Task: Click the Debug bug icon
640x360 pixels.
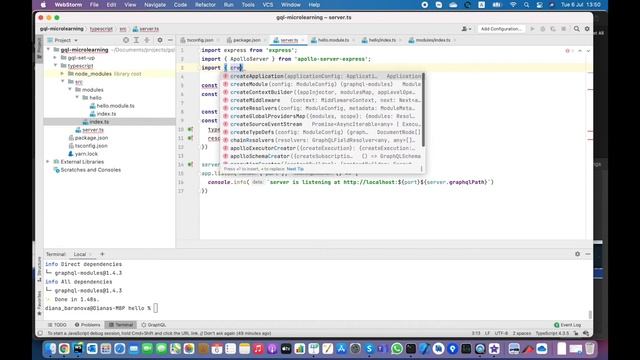Action: [542, 29]
